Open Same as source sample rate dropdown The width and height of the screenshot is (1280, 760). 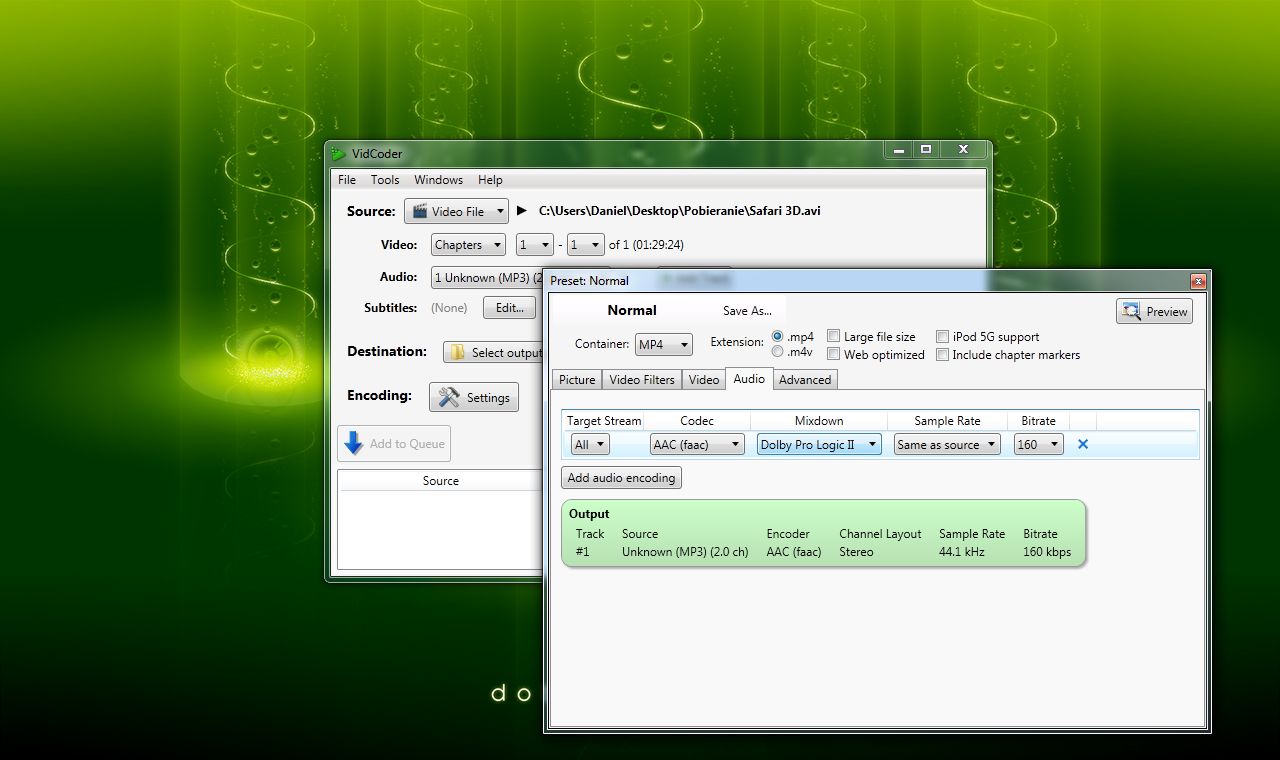[947, 444]
